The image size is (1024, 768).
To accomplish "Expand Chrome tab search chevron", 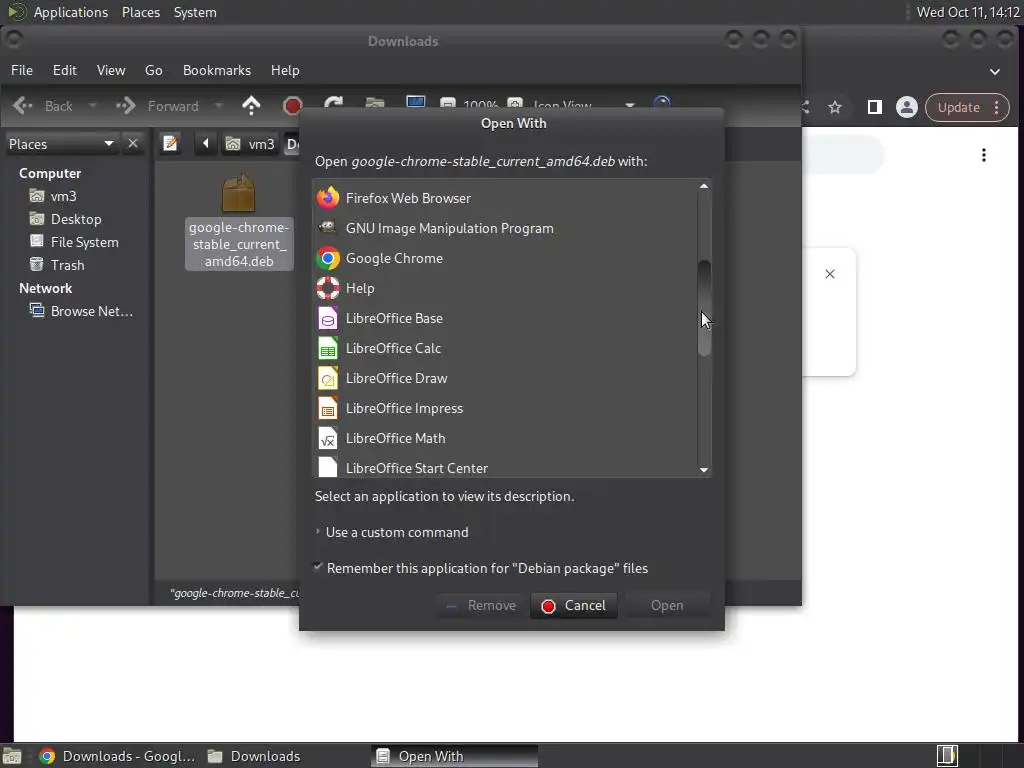I will pyautogui.click(x=994, y=72).
